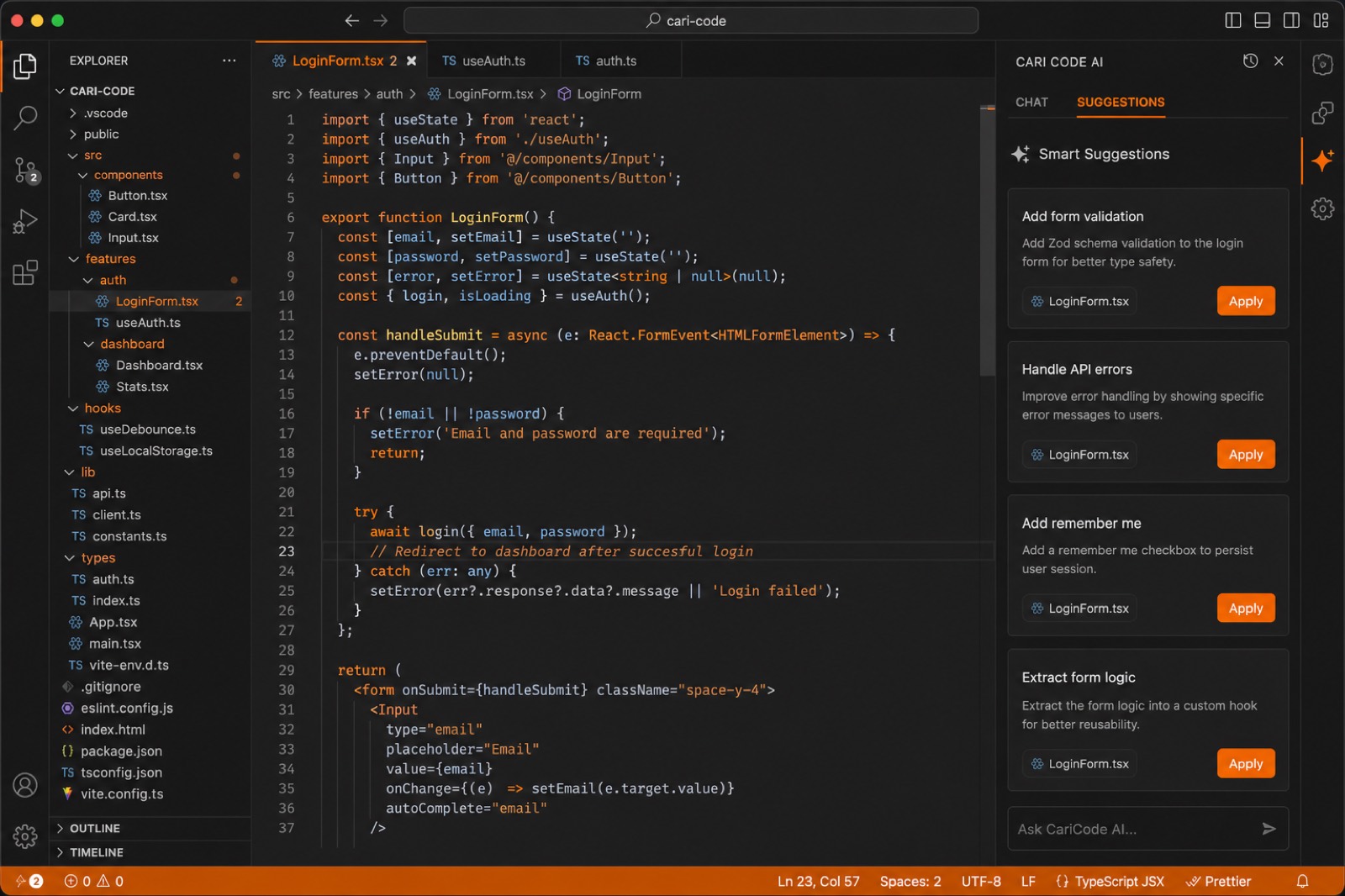Open errors and warnings count in status bar
Viewport: 1345px width, 896px height.
pos(94,881)
